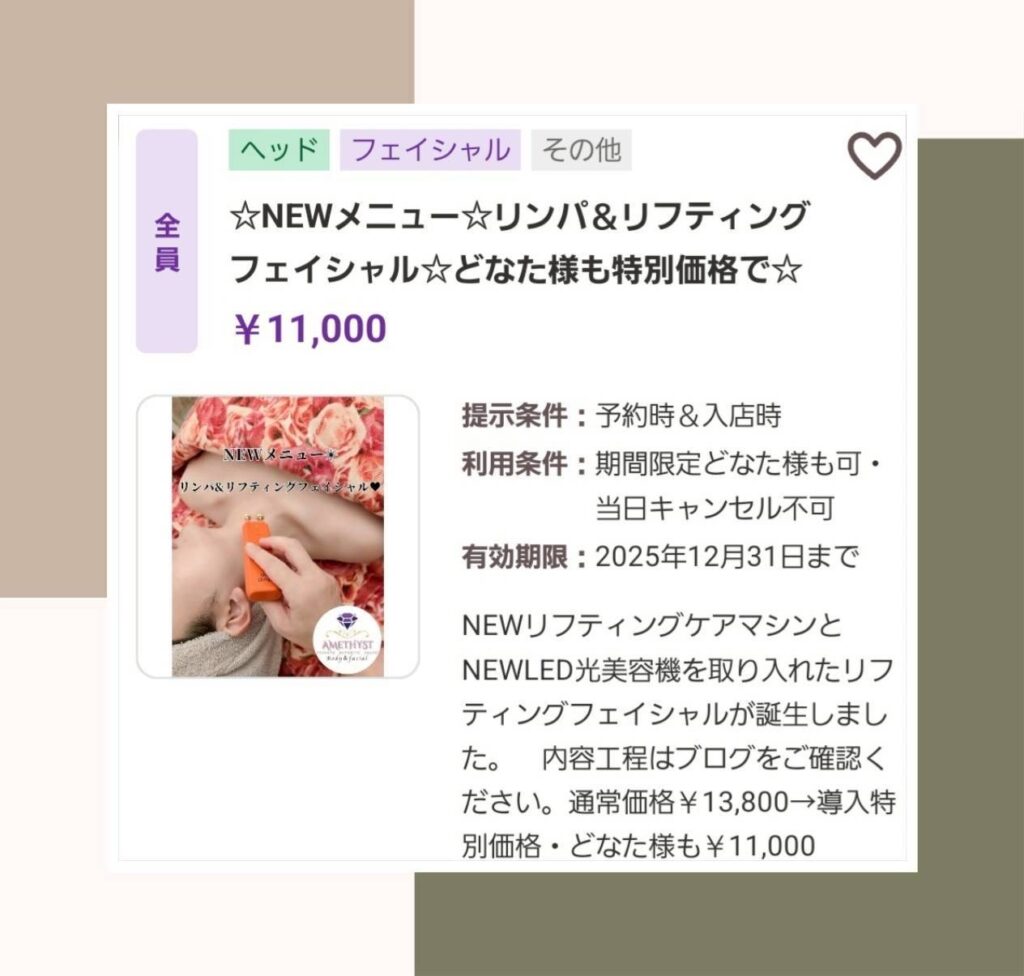Select the その他 category tag

581,150
